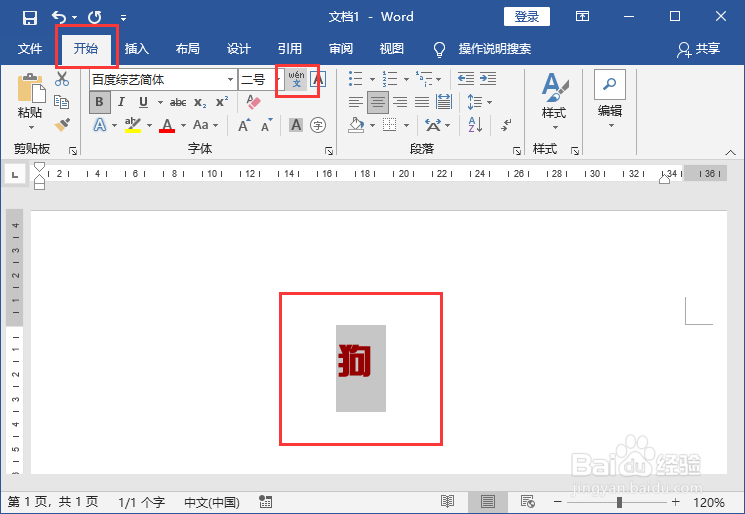The width and height of the screenshot is (745, 514).
Task: Open the font dialog launcher
Action: click(x=329, y=151)
